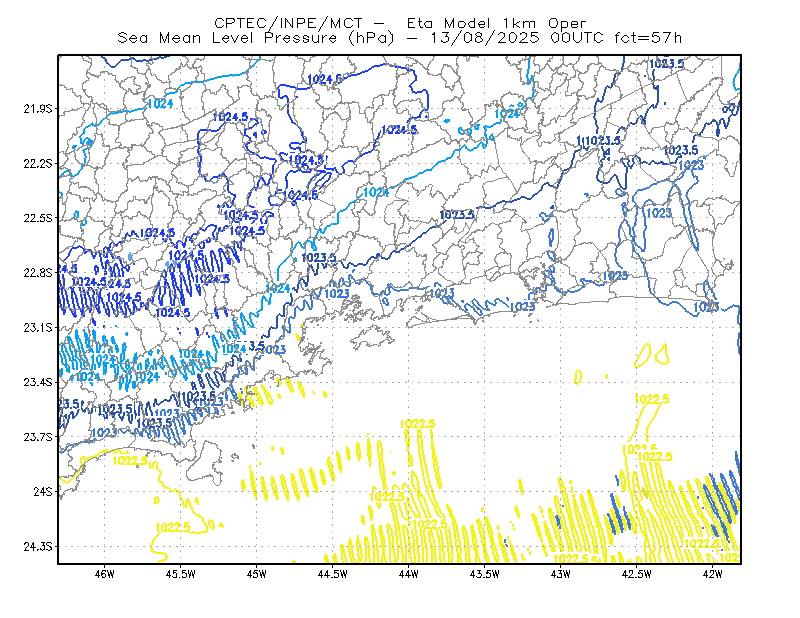Click the 43W longitude axis label
The height and width of the screenshot is (618, 800).
tap(560, 574)
